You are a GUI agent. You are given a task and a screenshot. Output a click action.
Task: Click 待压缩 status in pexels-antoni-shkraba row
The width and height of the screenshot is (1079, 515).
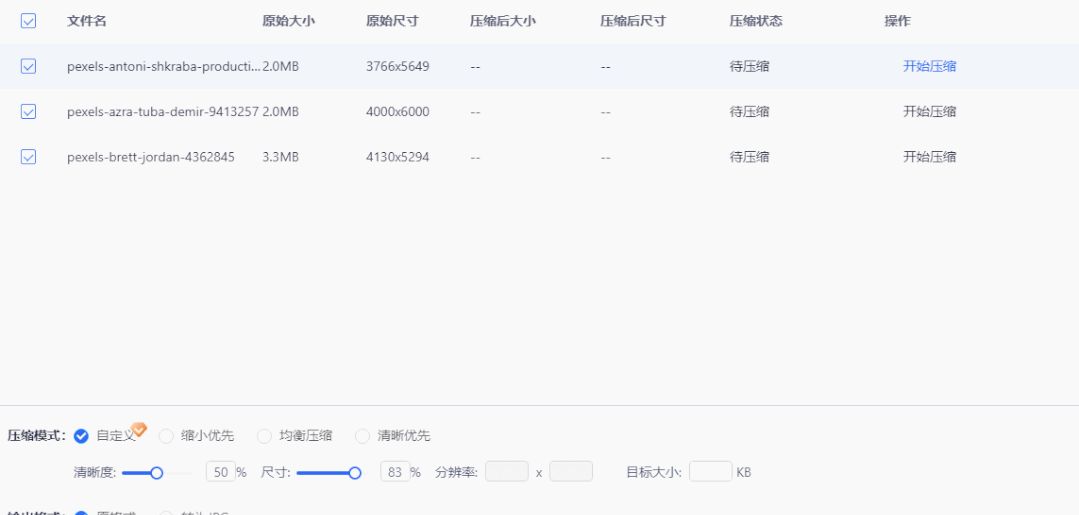(x=749, y=66)
